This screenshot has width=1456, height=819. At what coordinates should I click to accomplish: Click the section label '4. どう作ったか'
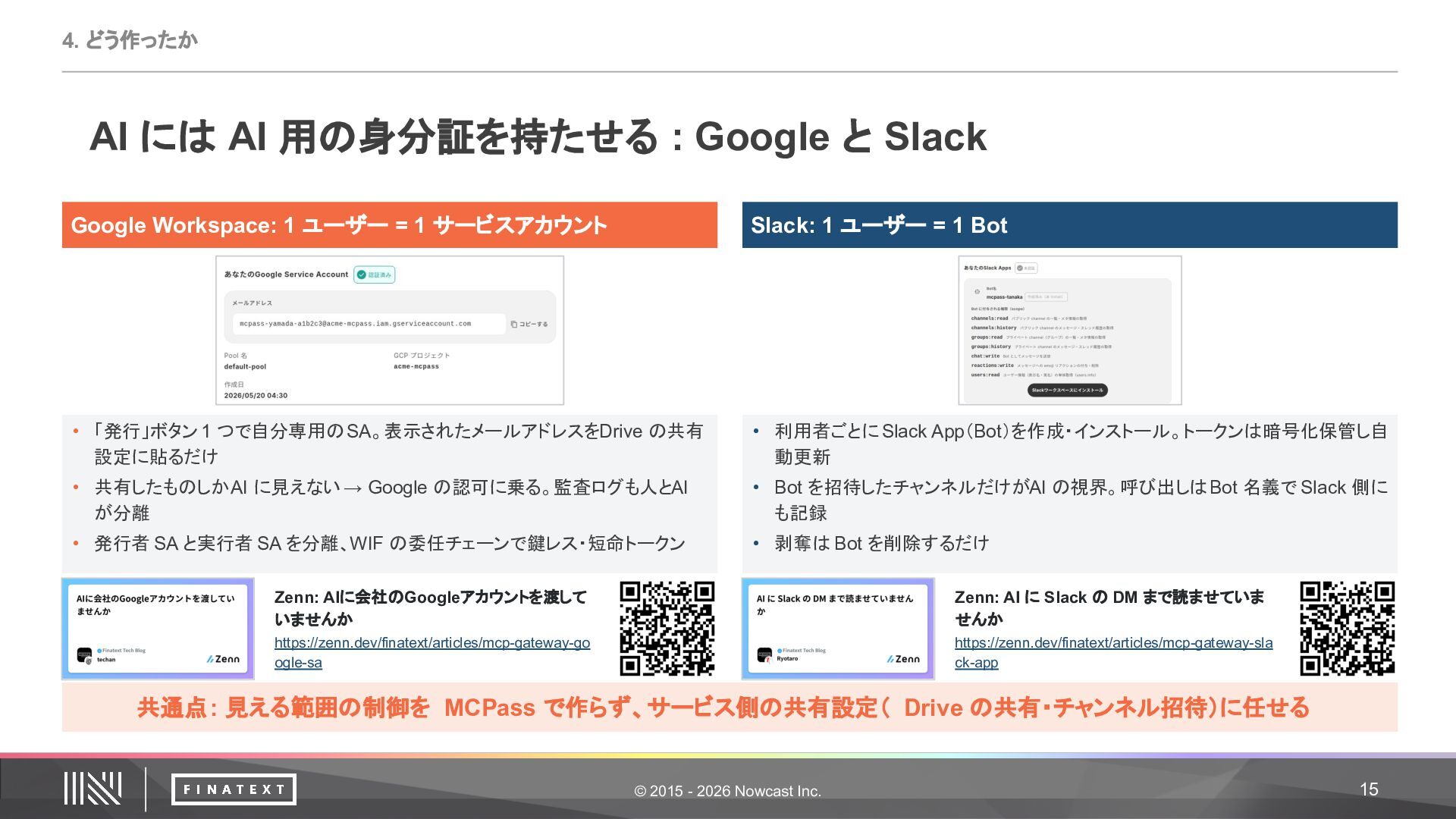130,40
